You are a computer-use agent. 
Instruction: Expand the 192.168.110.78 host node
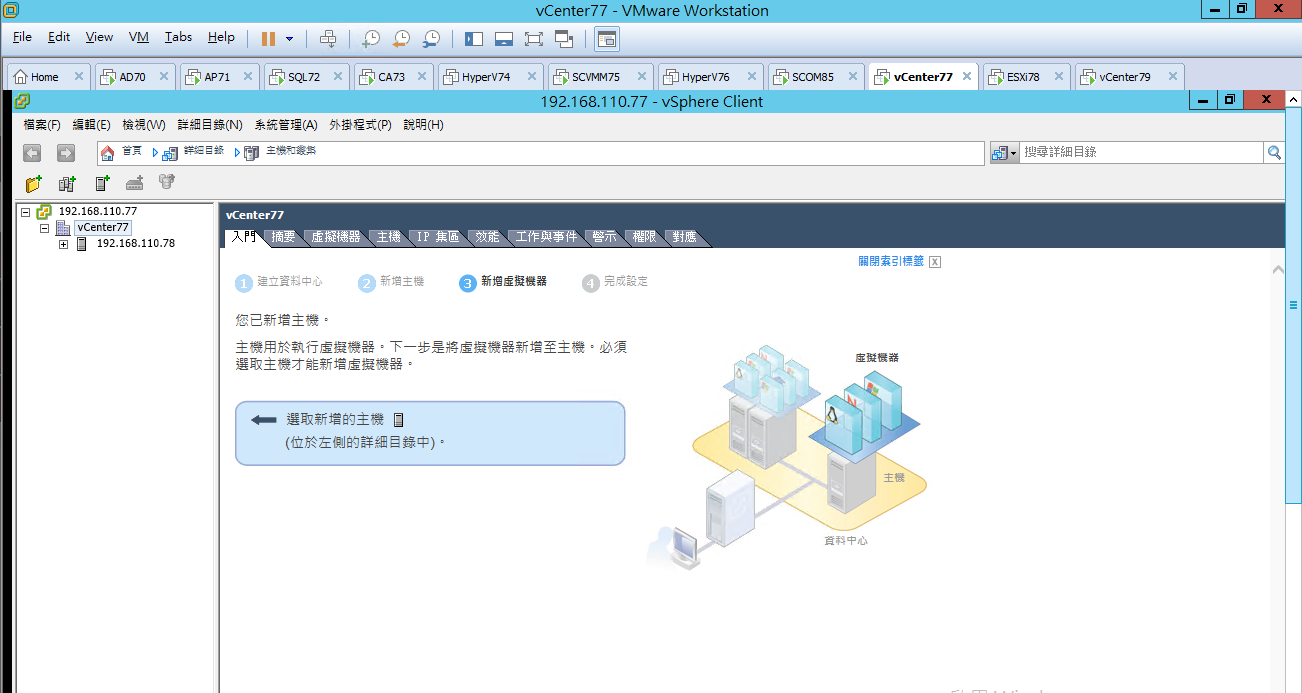click(63, 244)
